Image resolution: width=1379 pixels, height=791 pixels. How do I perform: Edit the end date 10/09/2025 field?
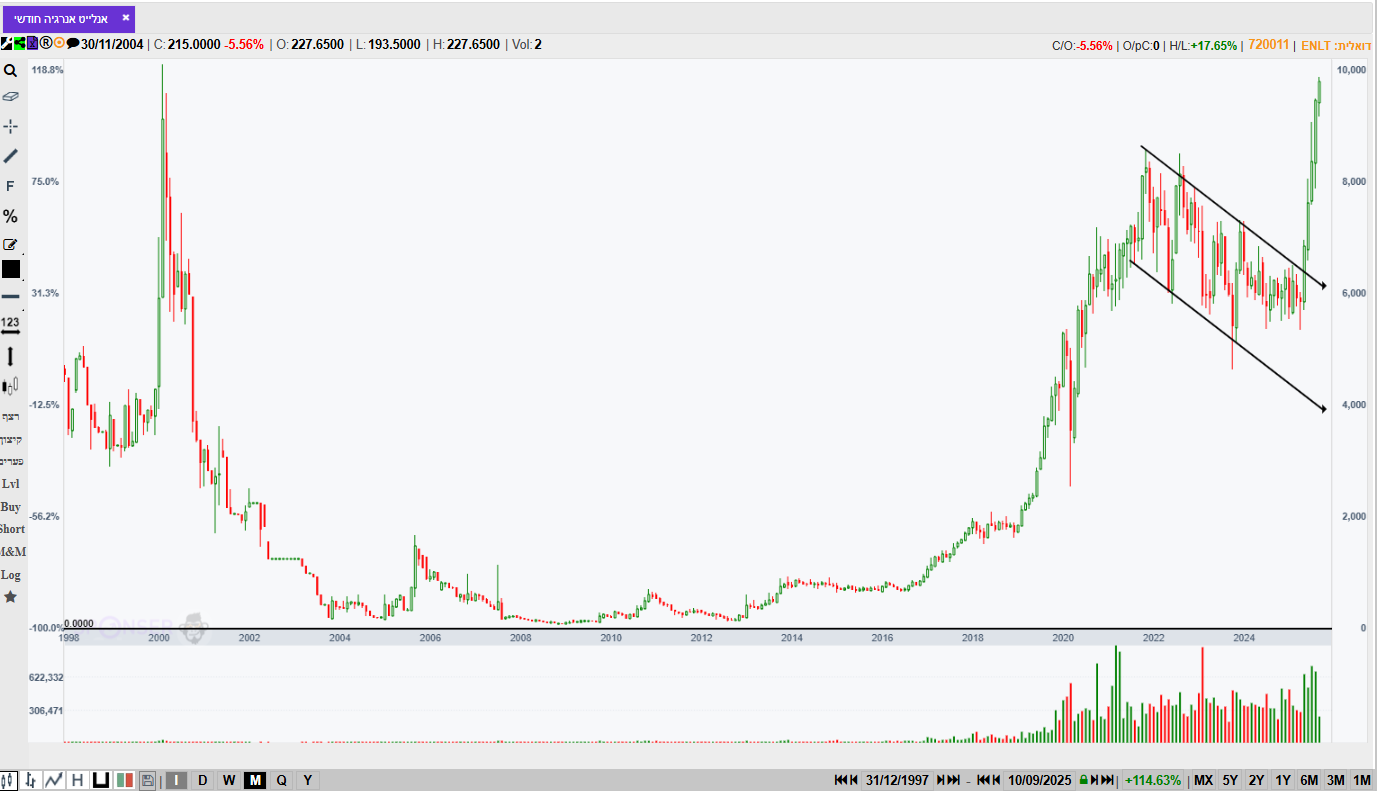click(1040, 780)
